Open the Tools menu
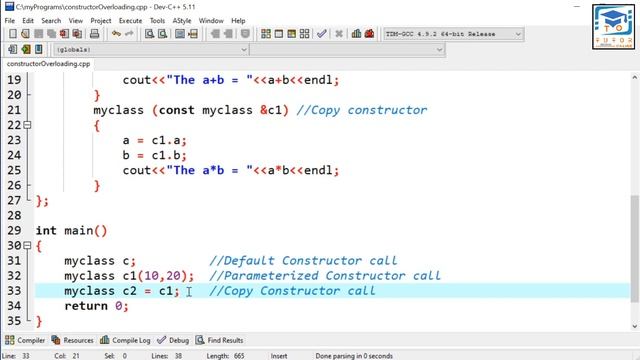Viewport: 640px width, 360px height. point(157,20)
